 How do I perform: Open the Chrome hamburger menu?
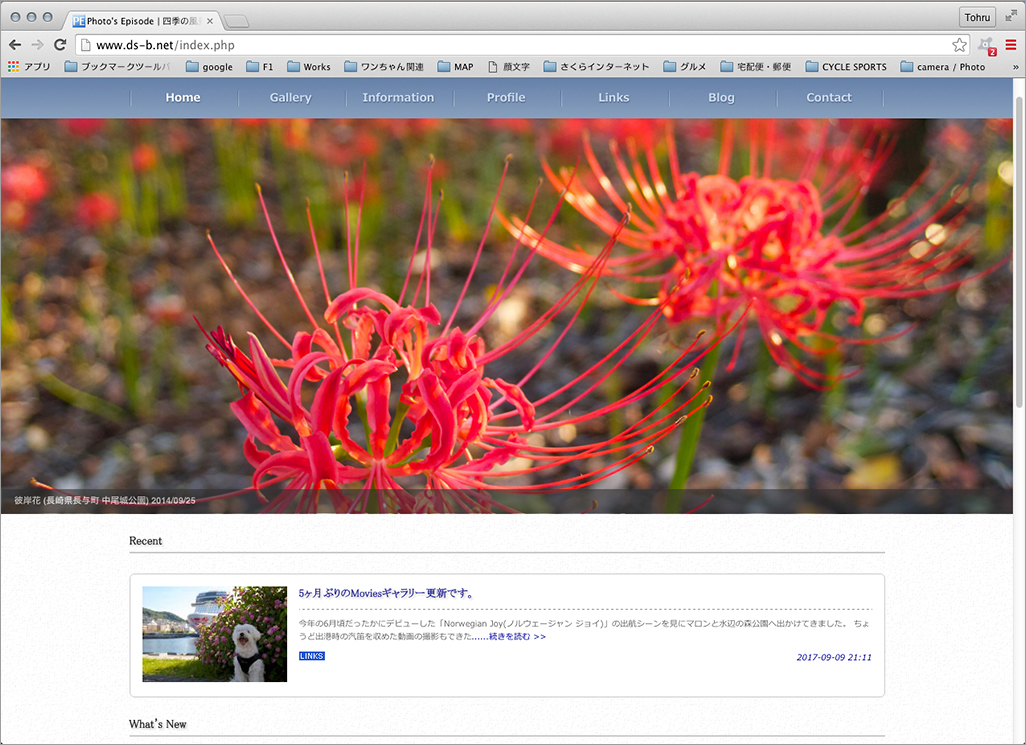[x=1011, y=45]
